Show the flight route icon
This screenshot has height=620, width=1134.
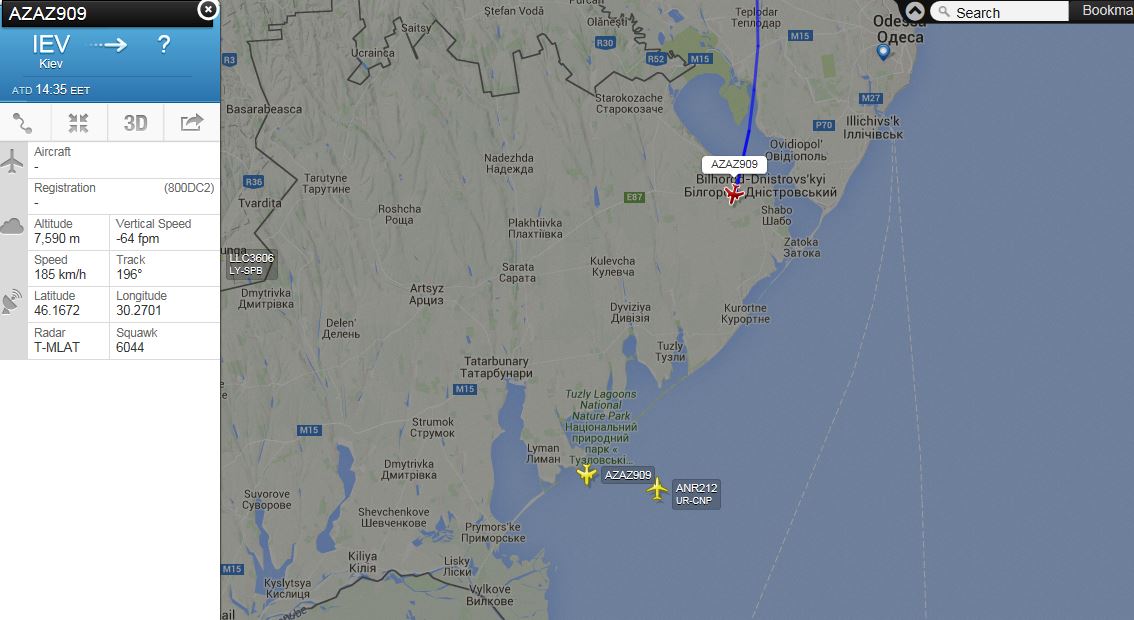[22, 123]
